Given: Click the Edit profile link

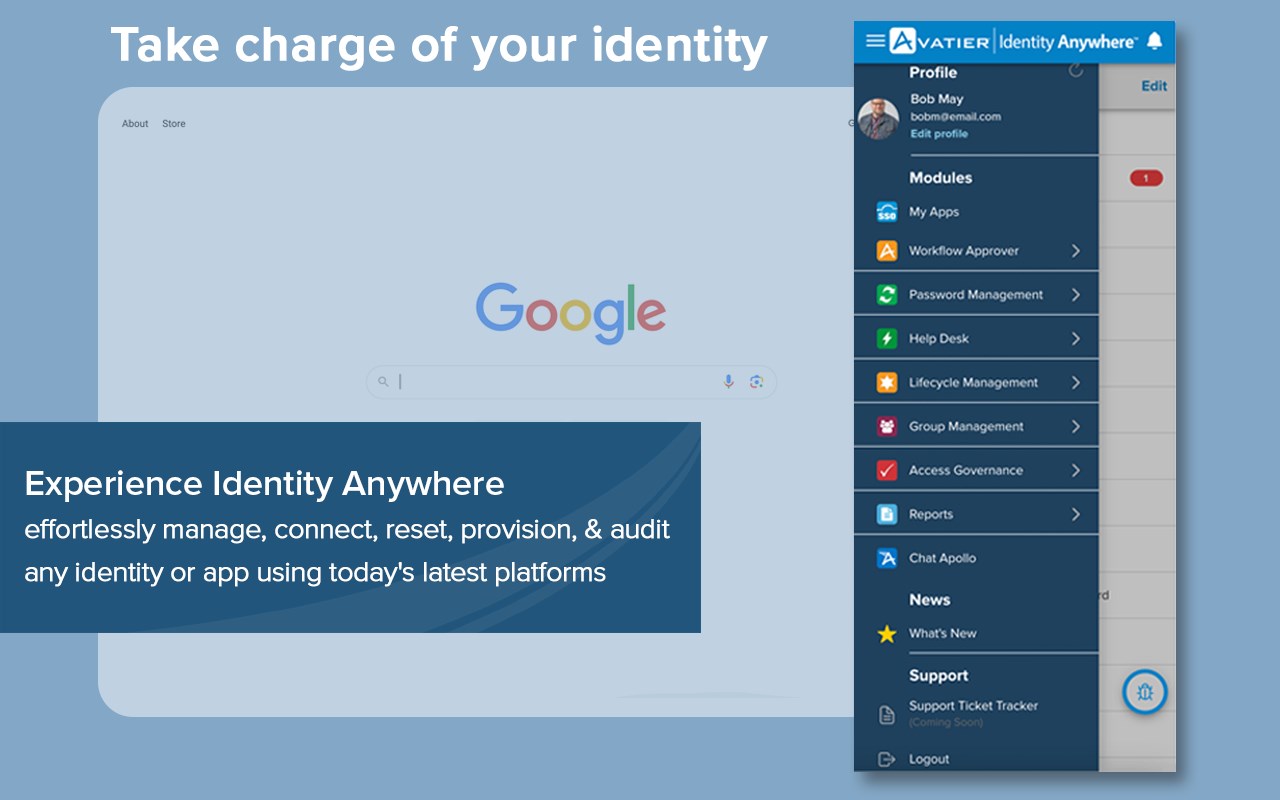Looking at the screenshot, I should pyautogui.click(x=939, y=134).
